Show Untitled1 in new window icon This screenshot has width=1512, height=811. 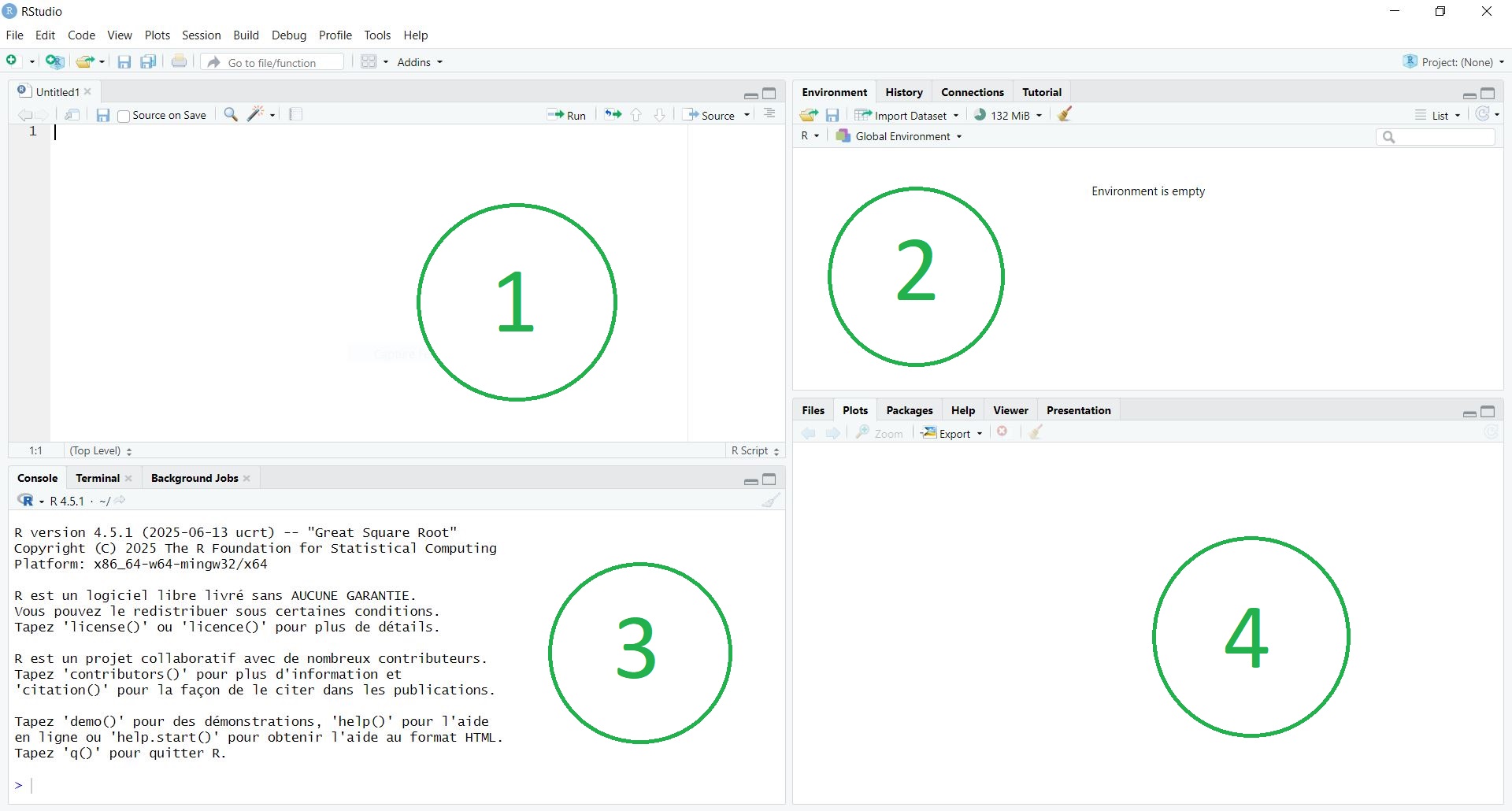point(72,115)
